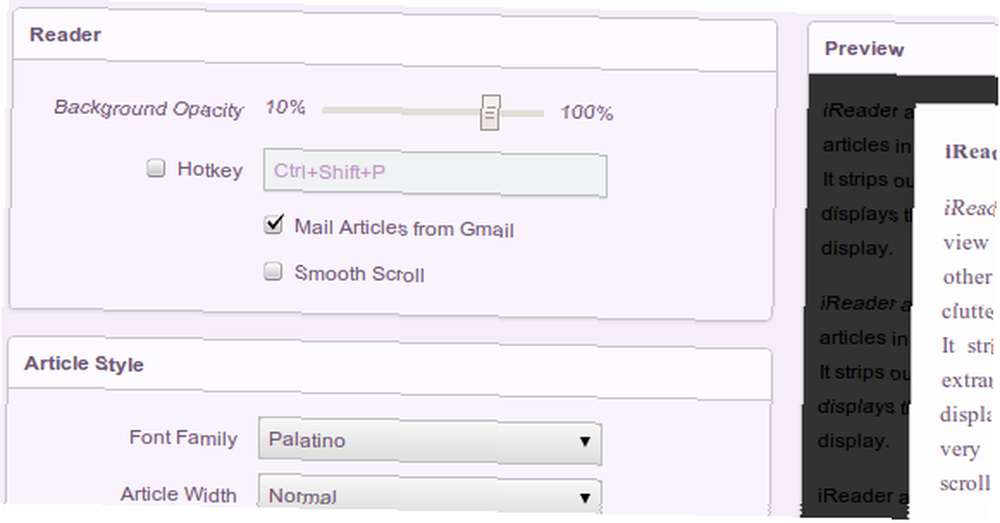1000x523 pixels.
Task: Click the arrow on the Font Family combo box
Action: pyautogui.click(x=584, y=441)
